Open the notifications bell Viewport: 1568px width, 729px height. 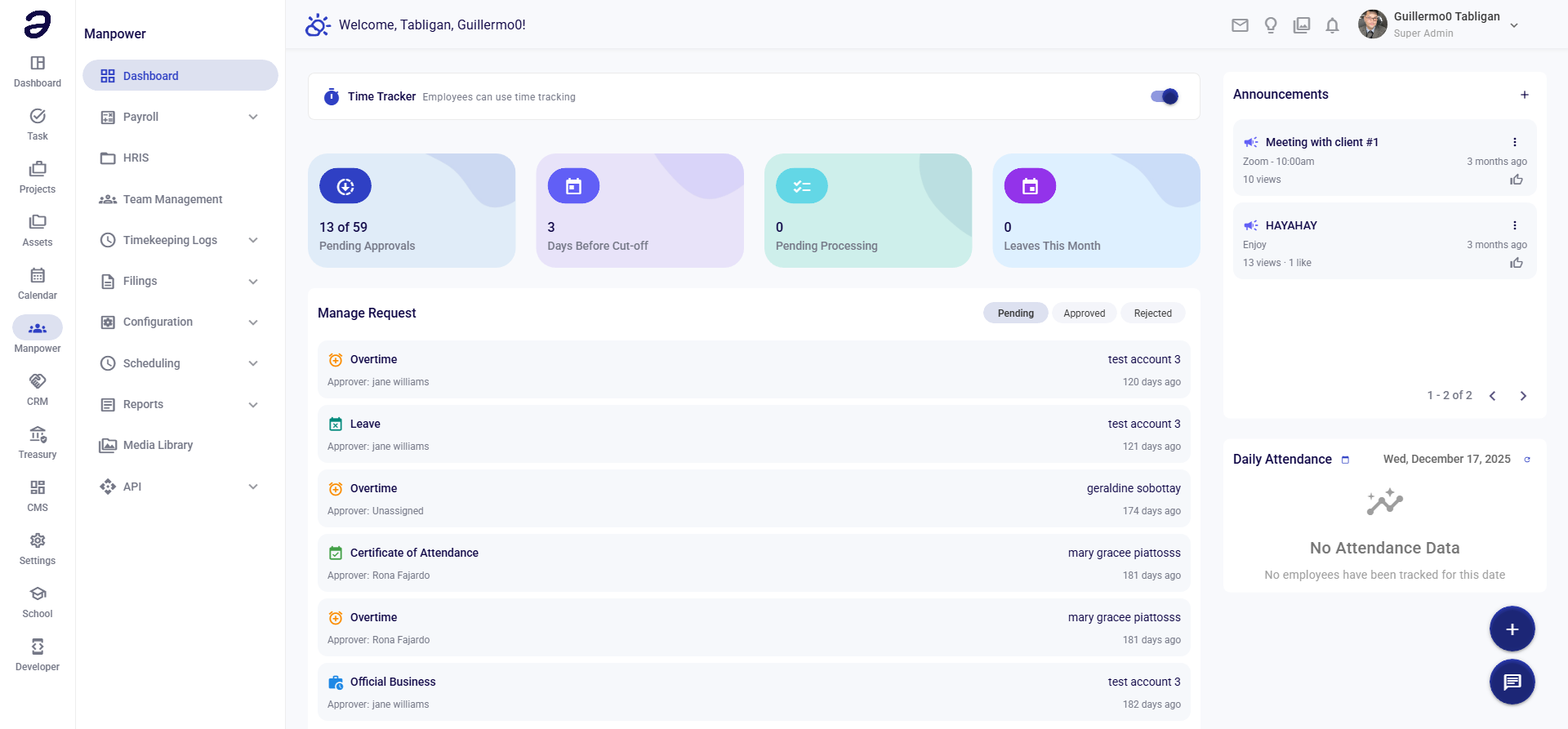coord(1332,25)
